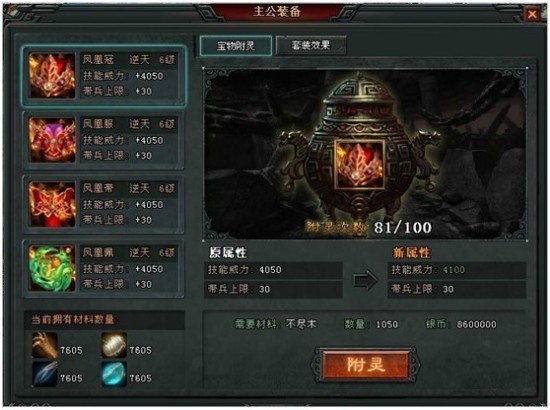Select the 凤凰冠 crown equipment icon
This screenshot has width=550, height=410.
click(x=52, y=75)
